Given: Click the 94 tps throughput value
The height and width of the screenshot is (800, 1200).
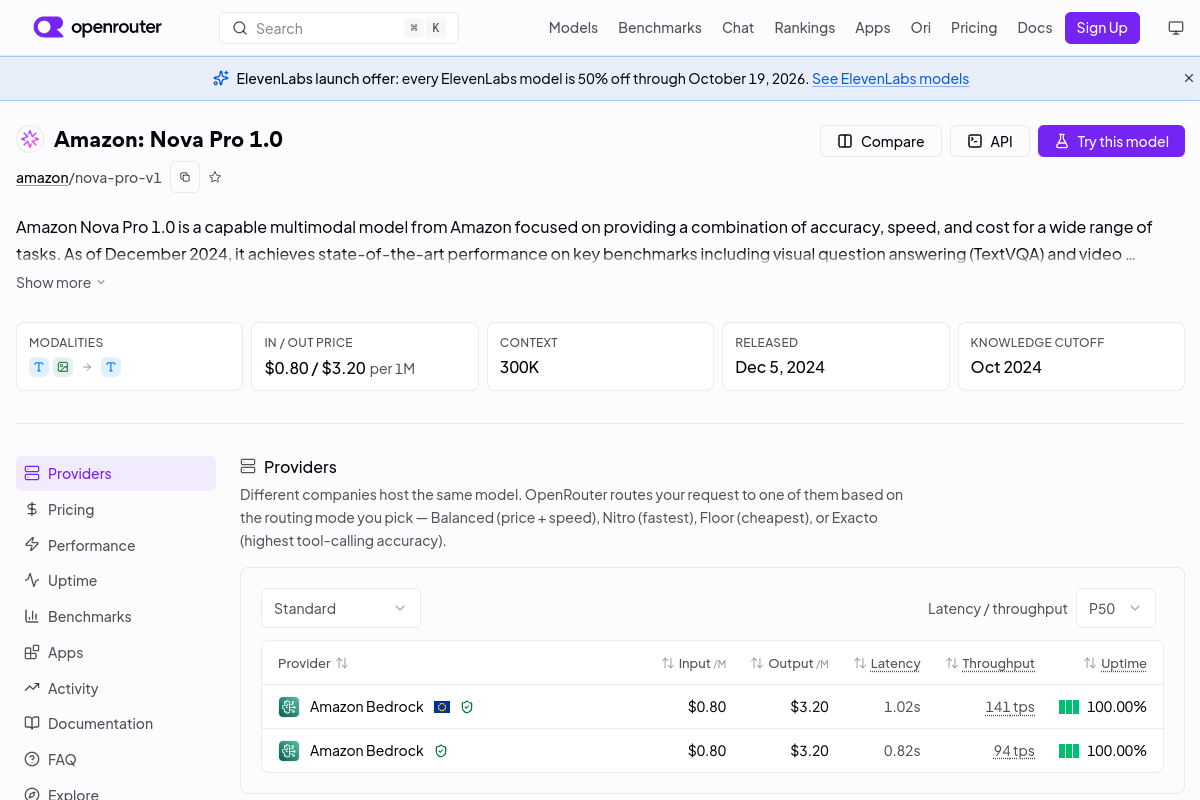Looking at the screenshot, I should [1014, 751].
